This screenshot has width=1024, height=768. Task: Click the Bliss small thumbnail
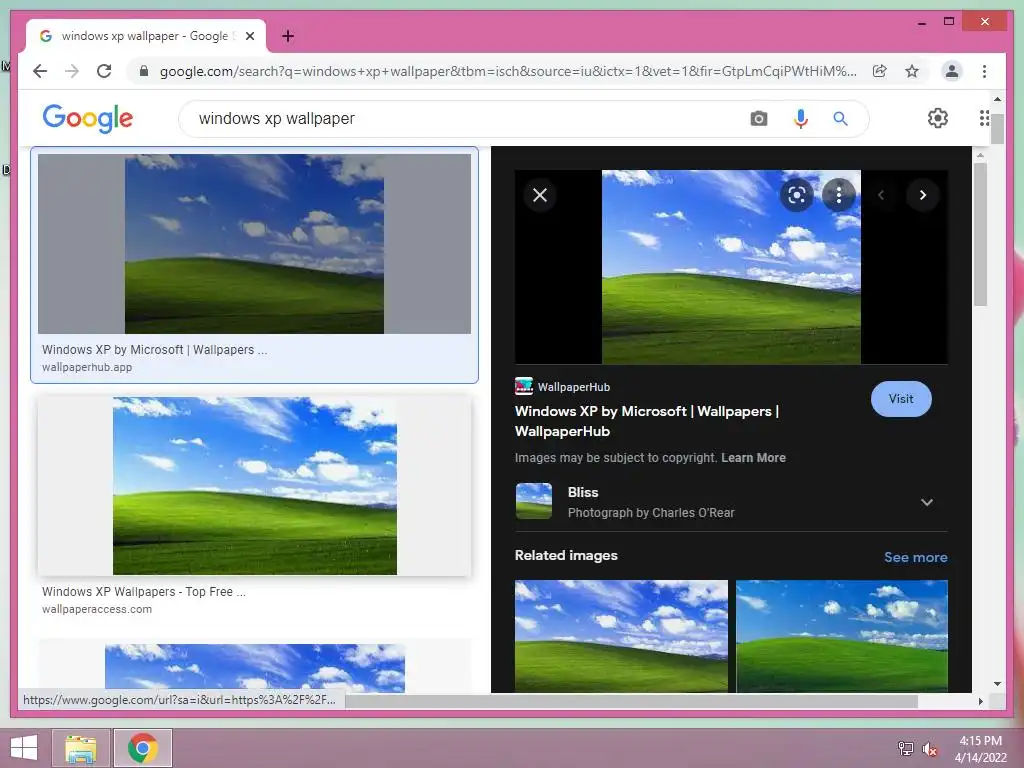(x=534, y=501)
